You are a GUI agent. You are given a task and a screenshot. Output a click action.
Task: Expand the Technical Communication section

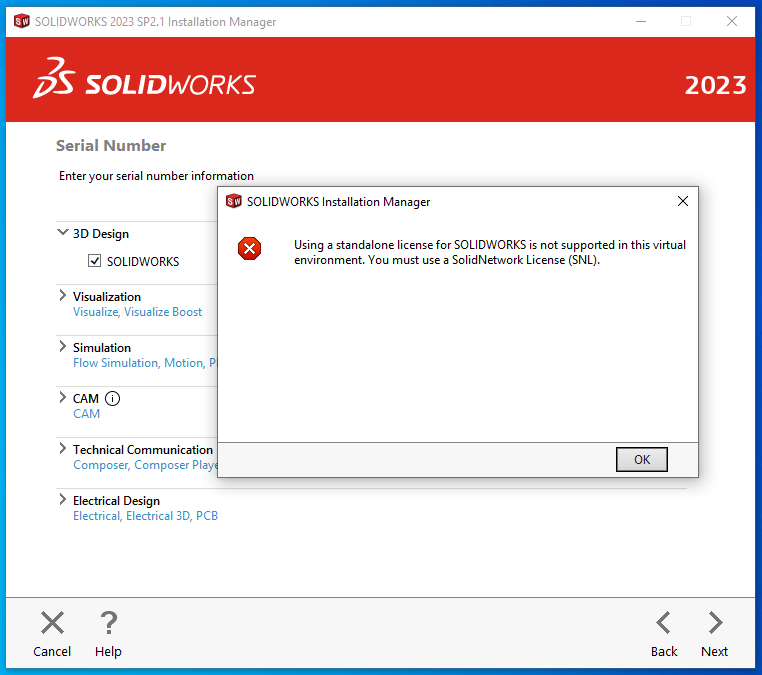pyautogui.click(x=63, y=449)
